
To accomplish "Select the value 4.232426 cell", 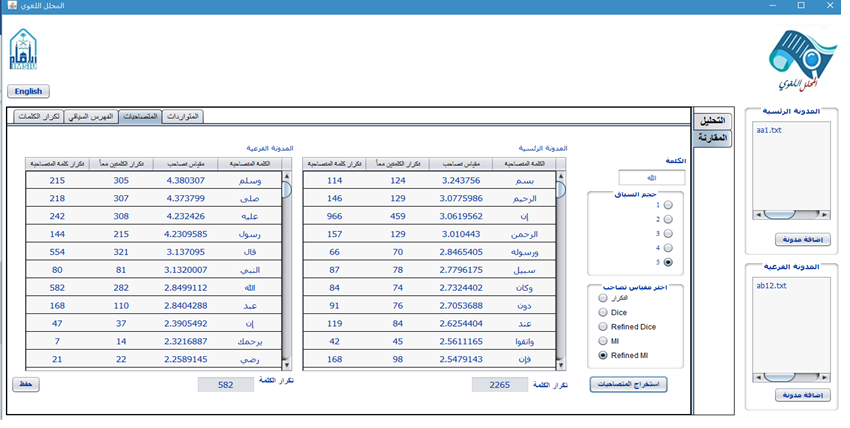I will (185, 216).
